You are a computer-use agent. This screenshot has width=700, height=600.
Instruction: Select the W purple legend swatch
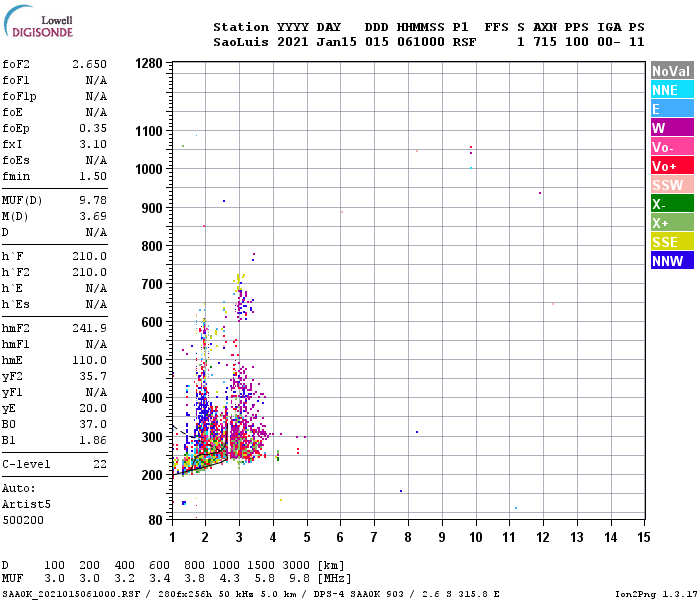pos(672,128)
